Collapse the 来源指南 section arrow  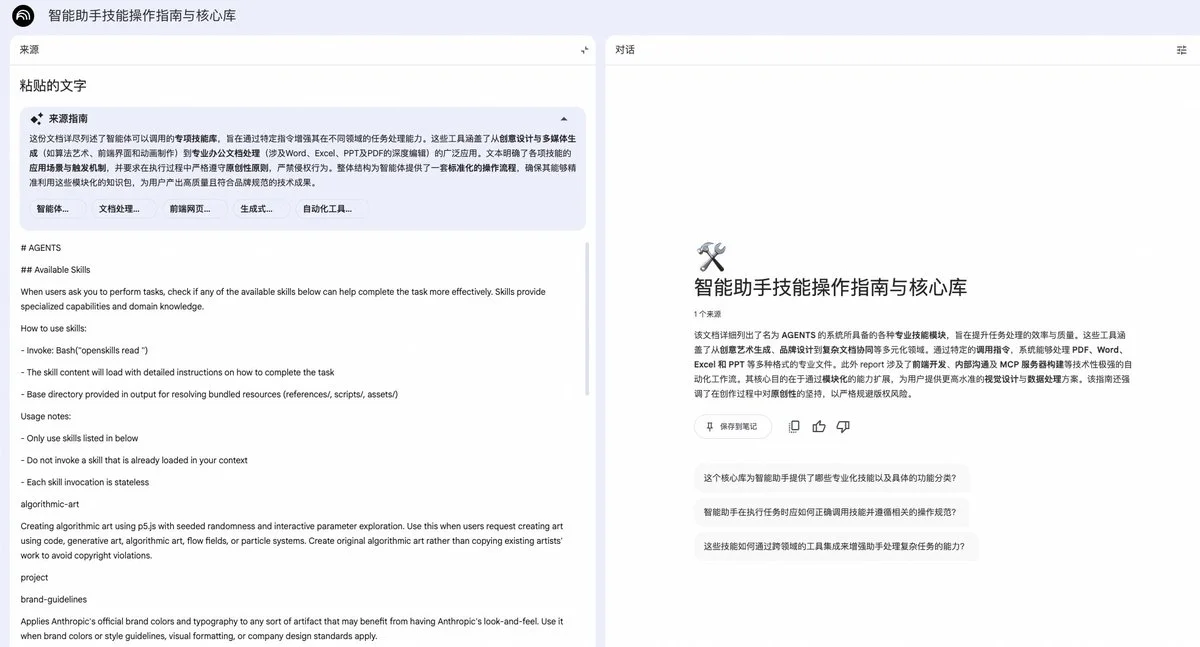pyautogui.click(x=564, y=118)
